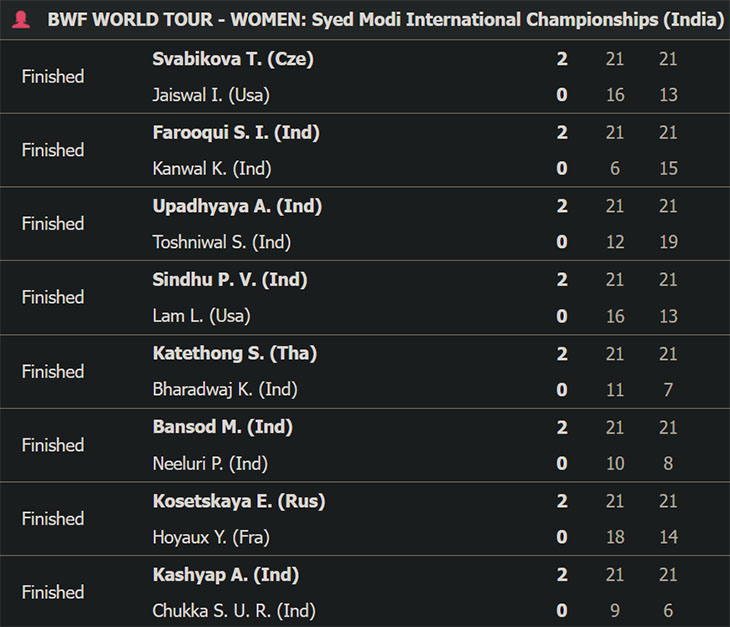Open Hoyaux Y. (Fra) entry
Screen dimensions: 730x627
[x=211, y=537]
